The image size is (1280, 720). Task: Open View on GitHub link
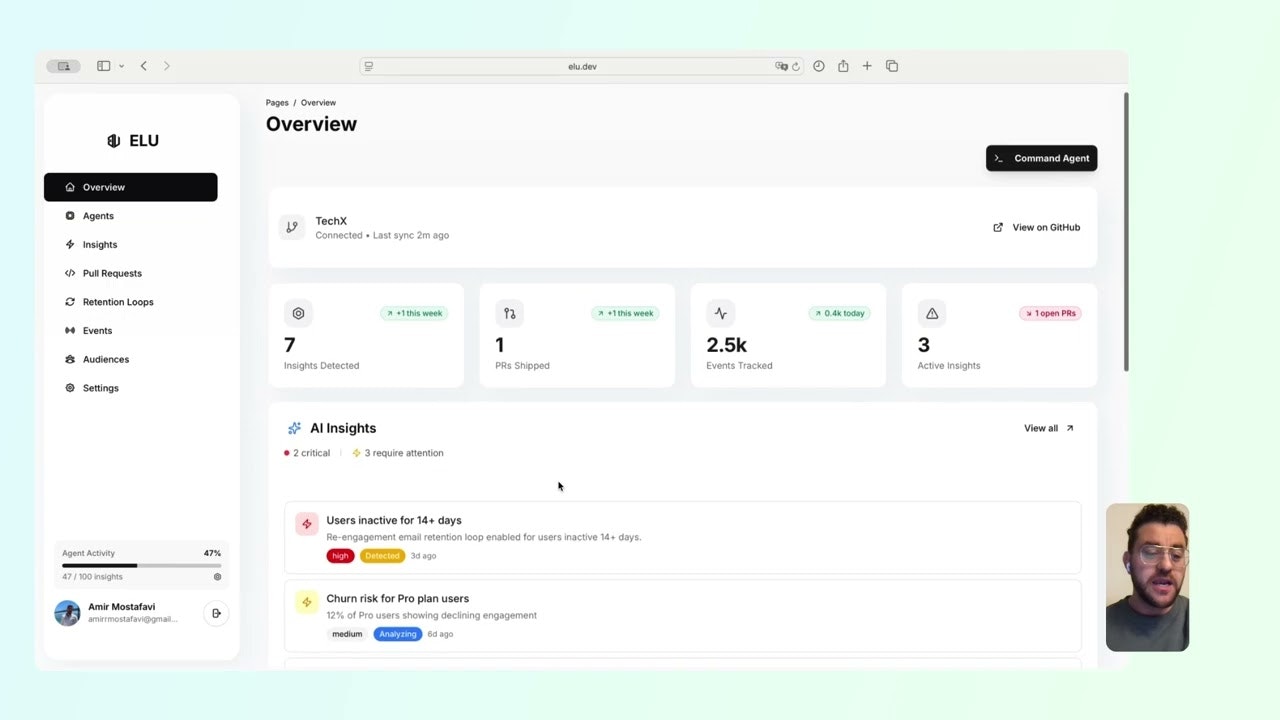1037,227
